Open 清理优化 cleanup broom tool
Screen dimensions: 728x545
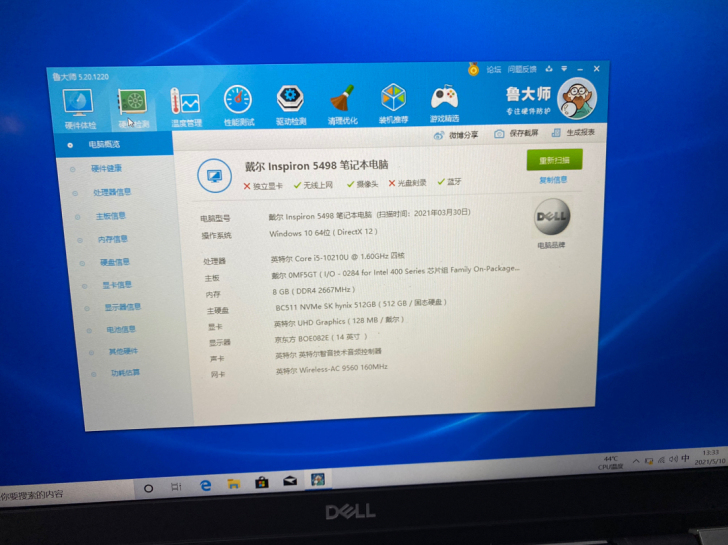point(343,104)
